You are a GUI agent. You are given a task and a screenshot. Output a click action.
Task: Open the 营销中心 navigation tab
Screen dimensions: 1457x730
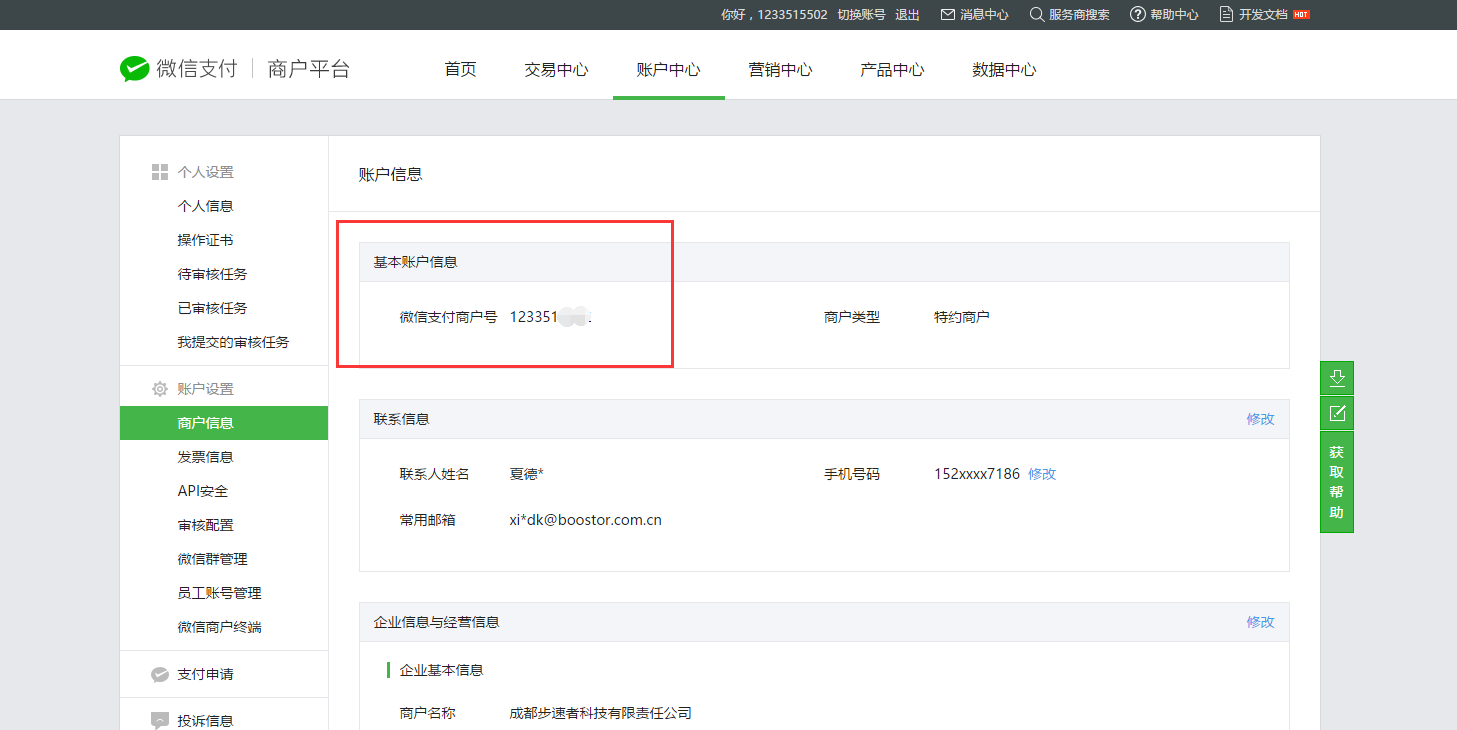point(780,70)
